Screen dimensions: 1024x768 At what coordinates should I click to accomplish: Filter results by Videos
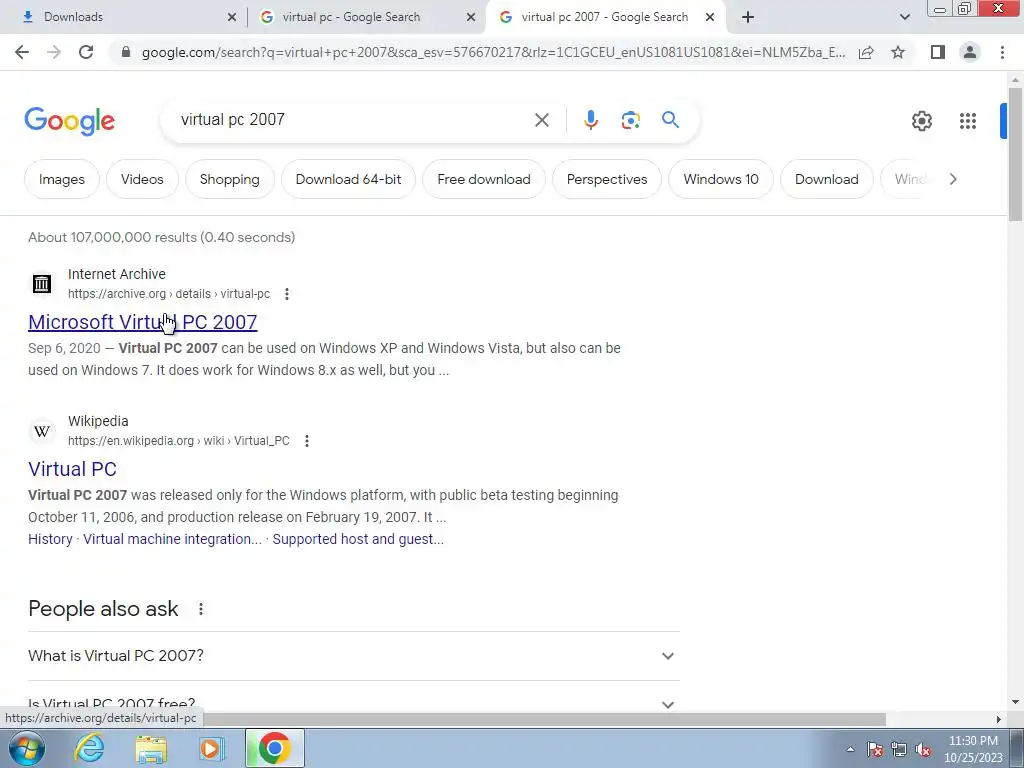click(x=142, y=179)
